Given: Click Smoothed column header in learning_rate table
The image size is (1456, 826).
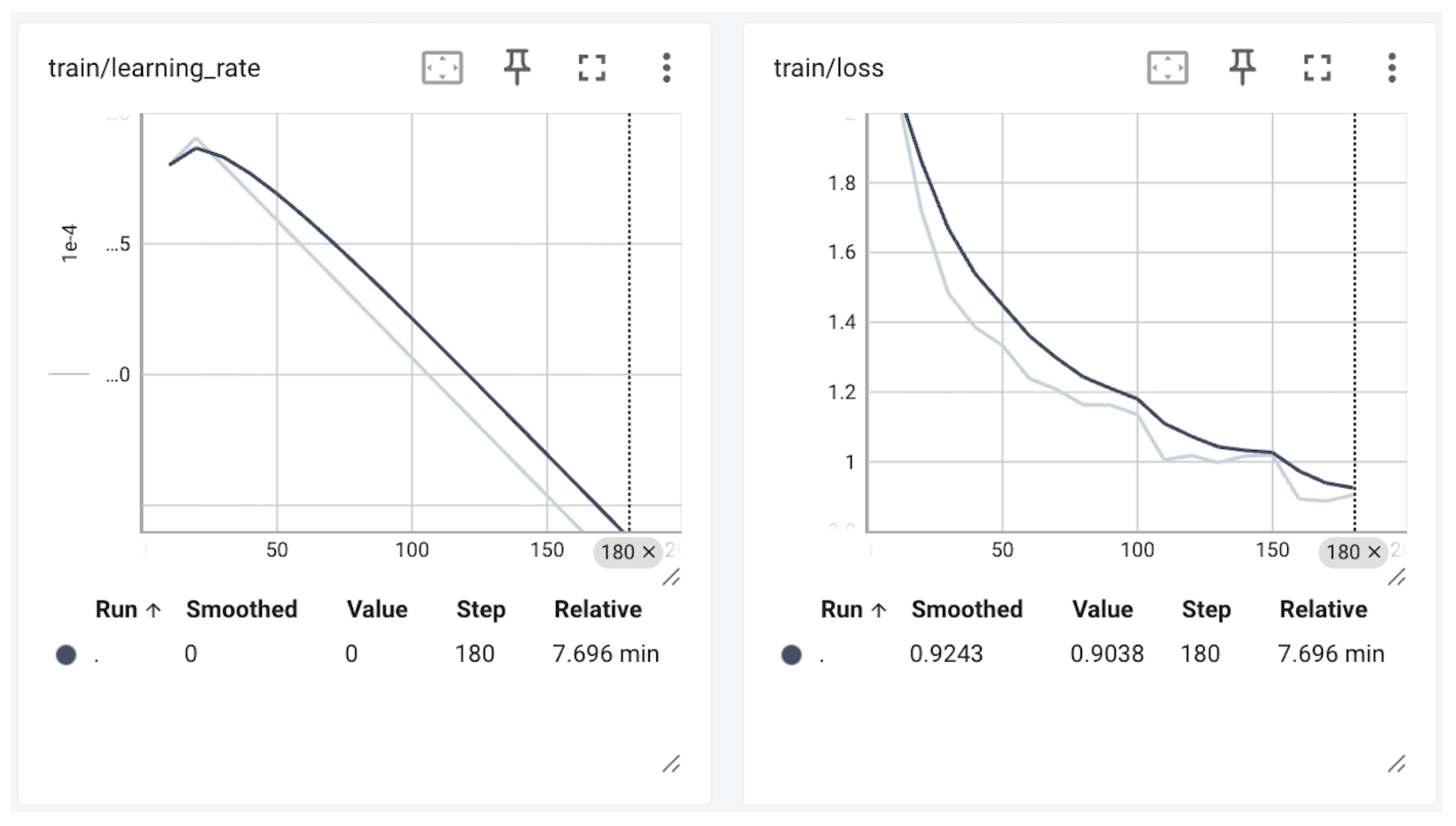Looking at the screenshot, I should pyautogui.click(x=241, y=610).
